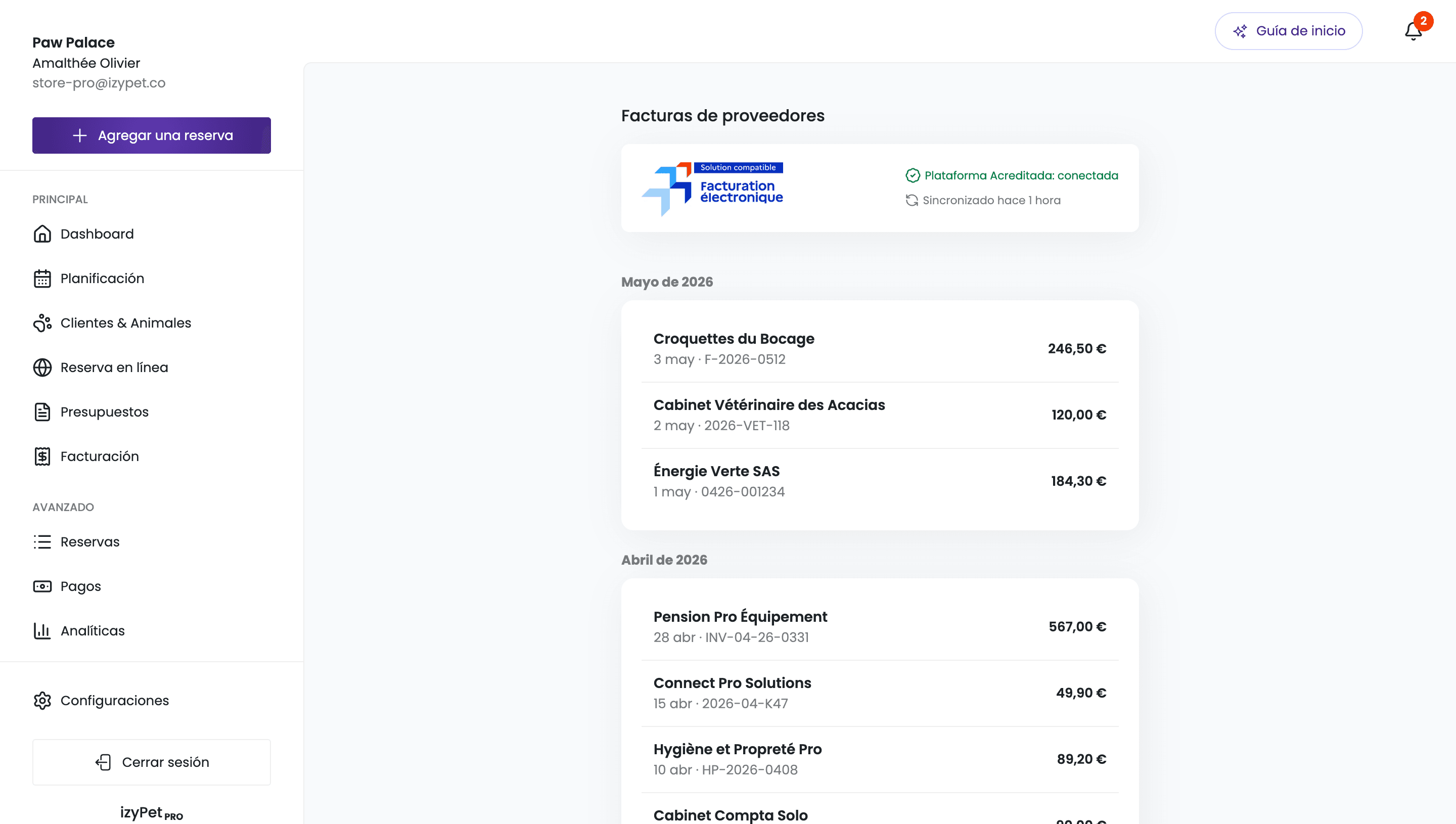Image resolution: width=1456 pixels, height=824 pixels.
Task: Click invoice reference INV-04-26-0331
Action: click(x=757, y=637)
